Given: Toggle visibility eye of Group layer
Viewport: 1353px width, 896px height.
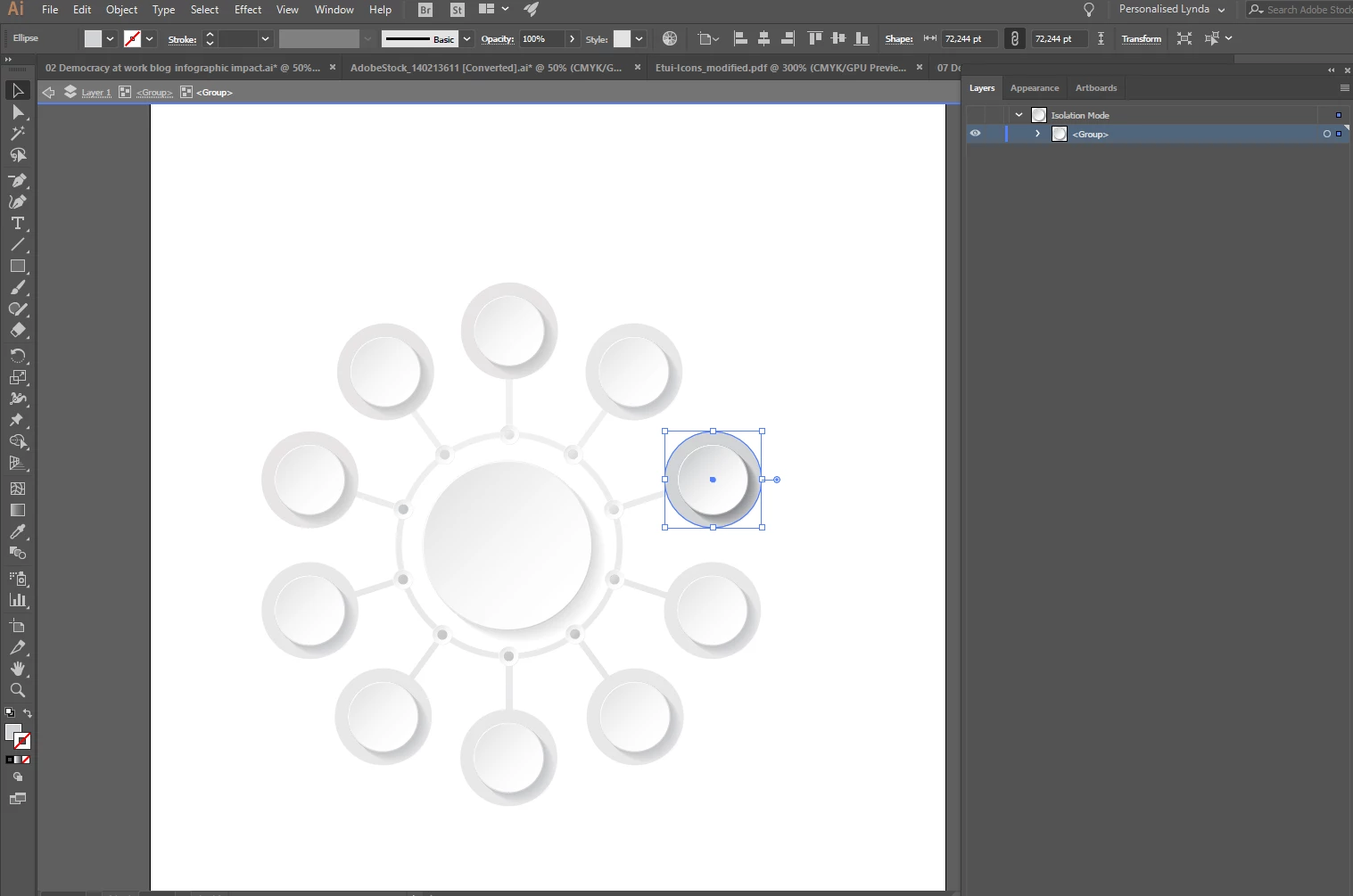Looking at the screenshot, I should [x=975, y=134].
